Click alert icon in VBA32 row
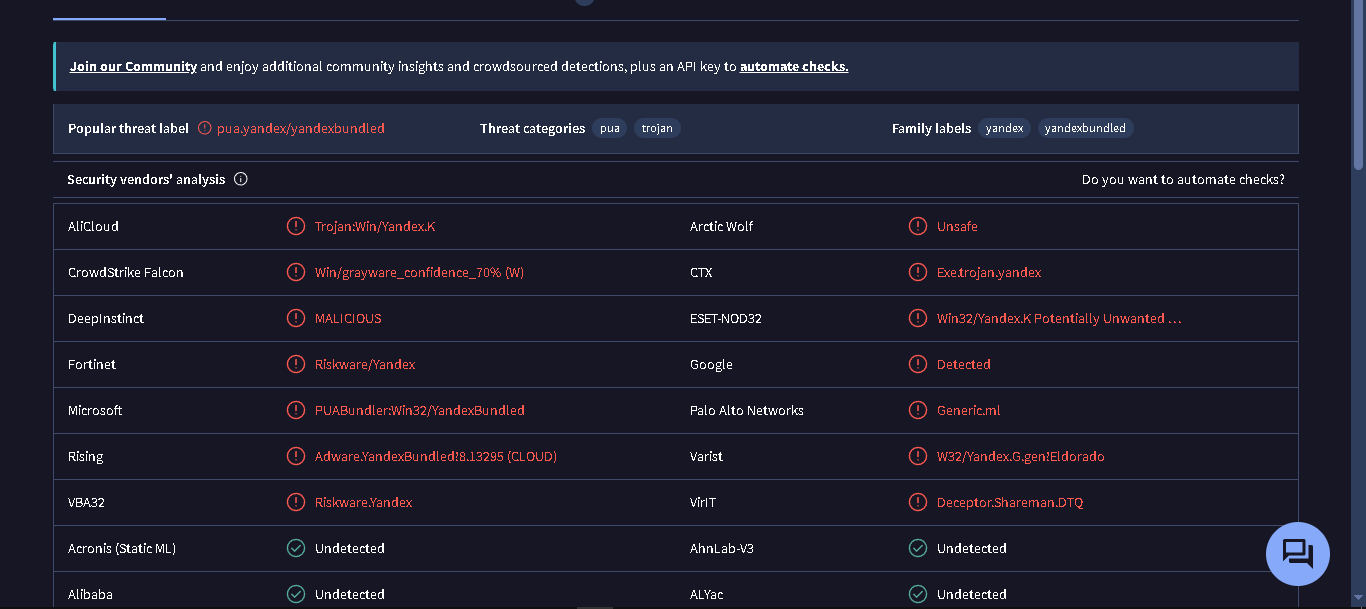The width and height of the screenshot is (1366, 609). [296, 502]
